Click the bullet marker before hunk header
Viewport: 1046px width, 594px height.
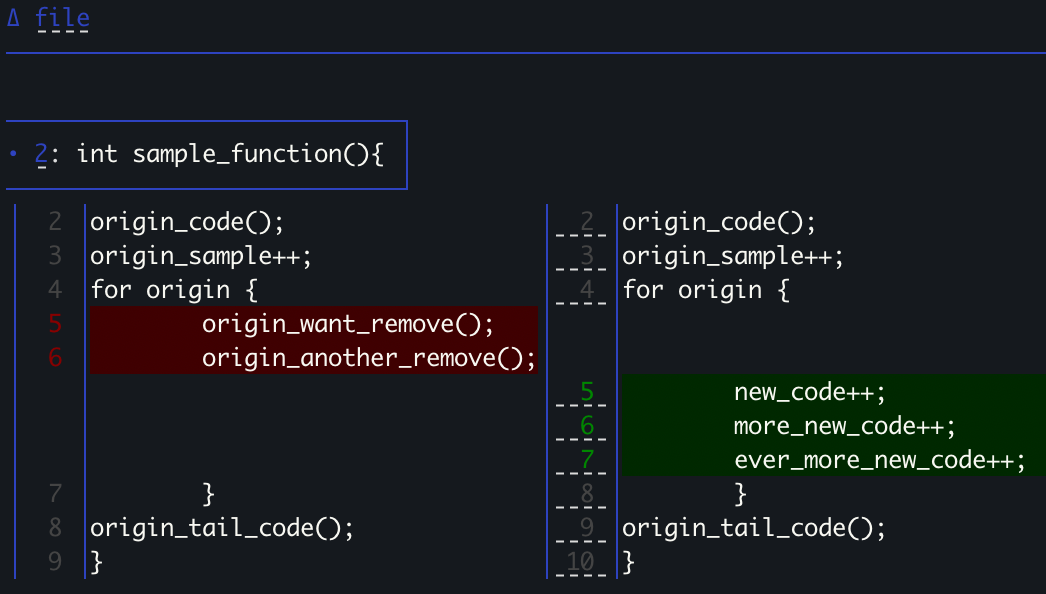pos(13,154)
